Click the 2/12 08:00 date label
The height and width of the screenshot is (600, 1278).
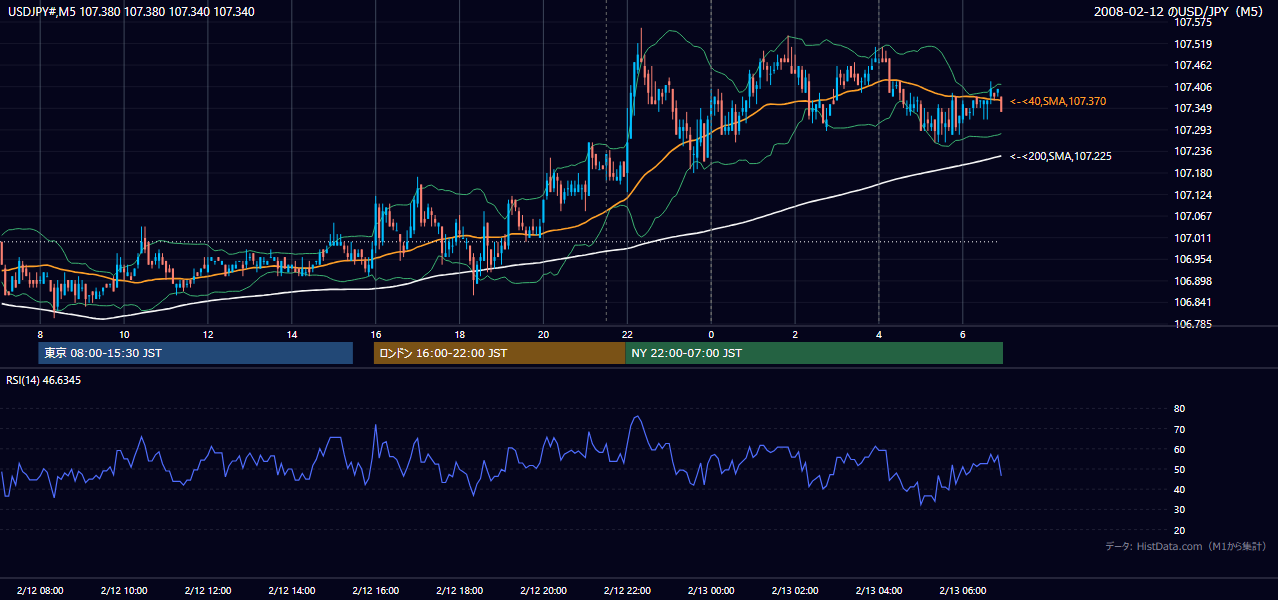(40, 590)
